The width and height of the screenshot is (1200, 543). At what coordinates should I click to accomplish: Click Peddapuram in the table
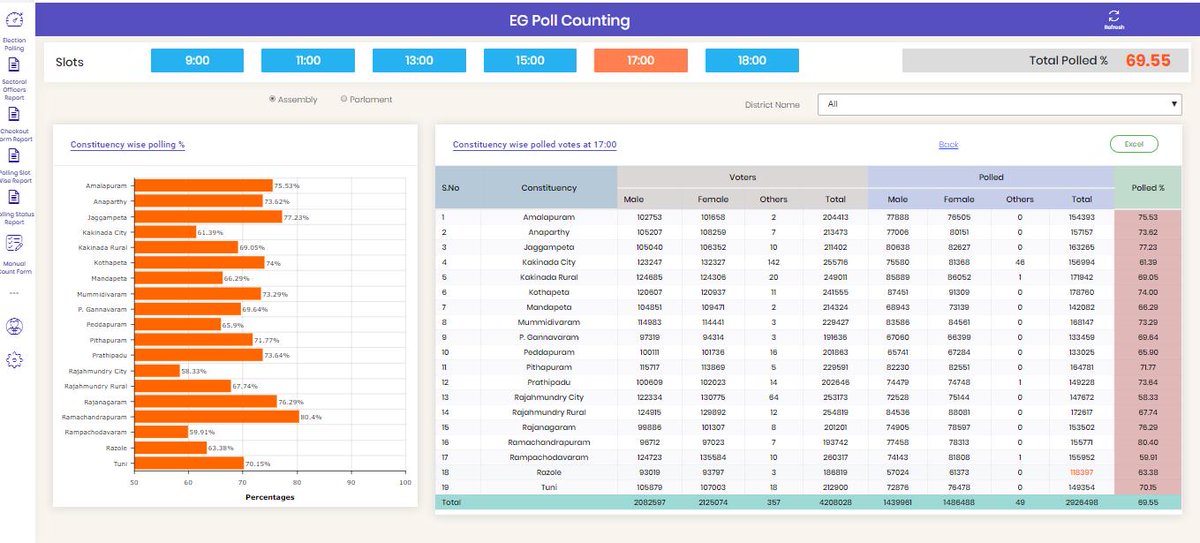pos(549,352)
